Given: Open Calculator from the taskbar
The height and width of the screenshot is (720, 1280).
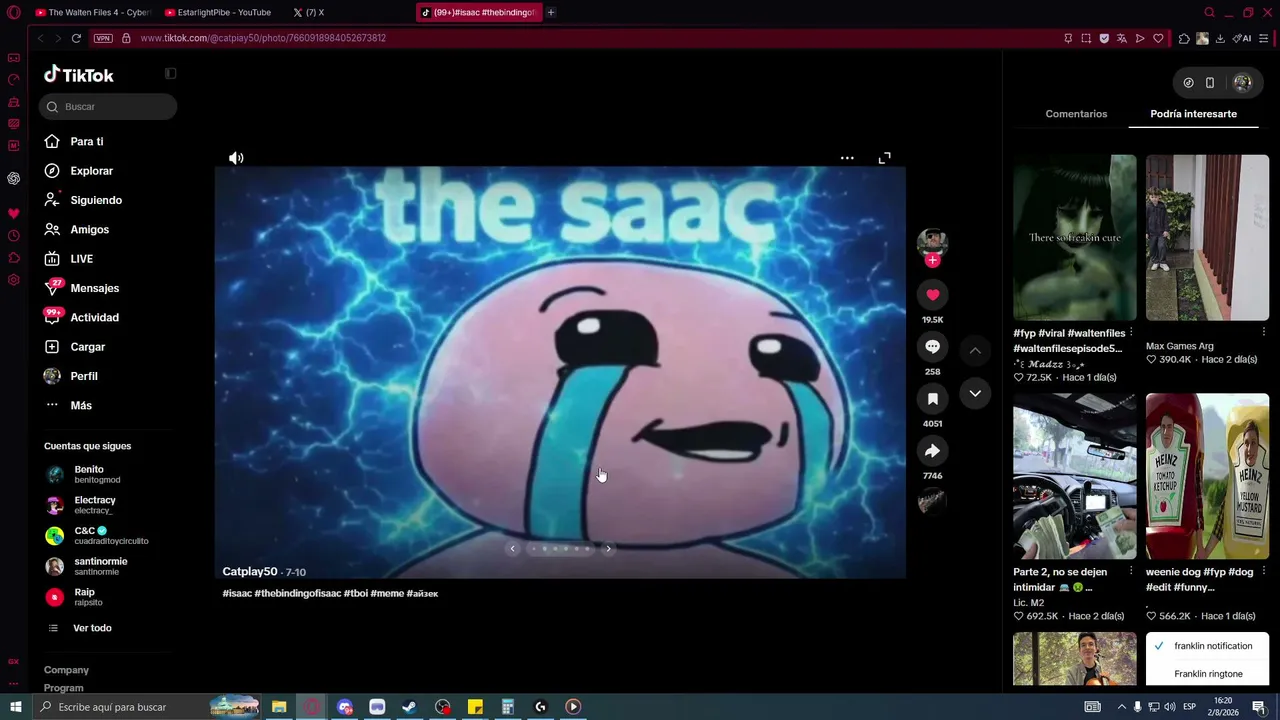Looking at the screenshot, I should coord(508,707).
